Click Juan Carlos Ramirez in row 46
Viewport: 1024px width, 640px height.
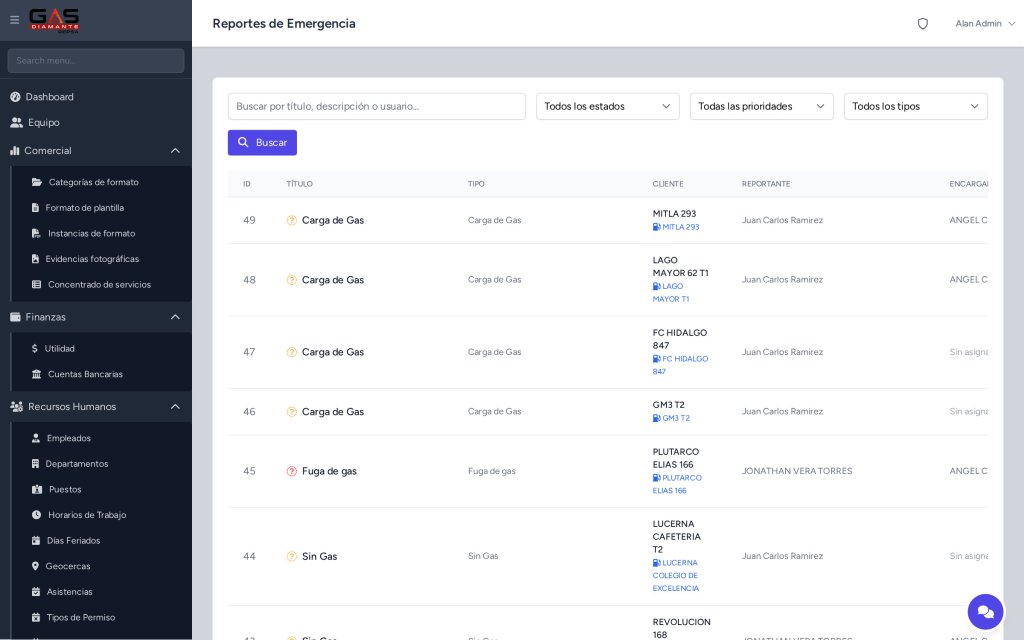[782, 411]
